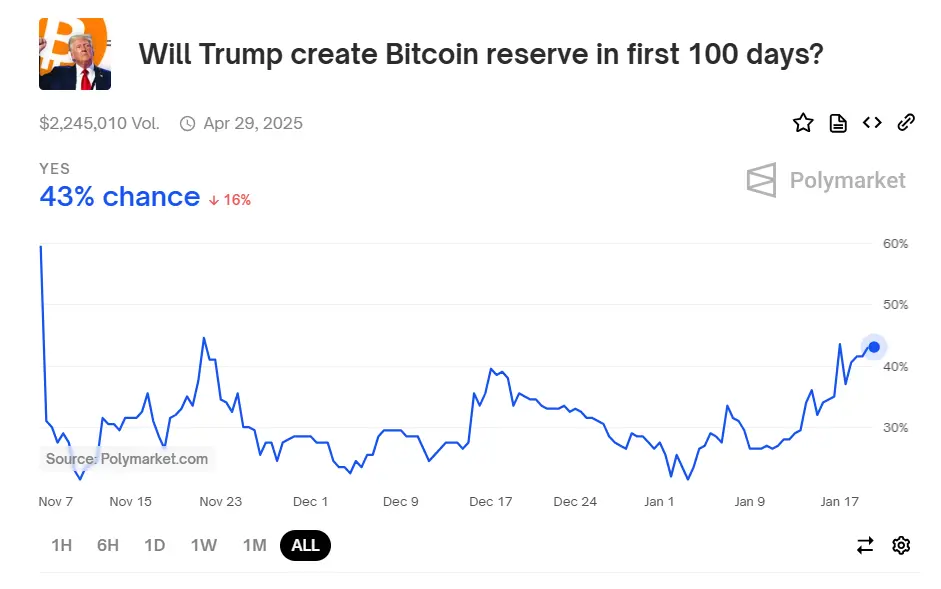The width and height of the screenshot is (941, 589).
Task: Click the swap arrows icon below the chart
Action: point(865,545)
